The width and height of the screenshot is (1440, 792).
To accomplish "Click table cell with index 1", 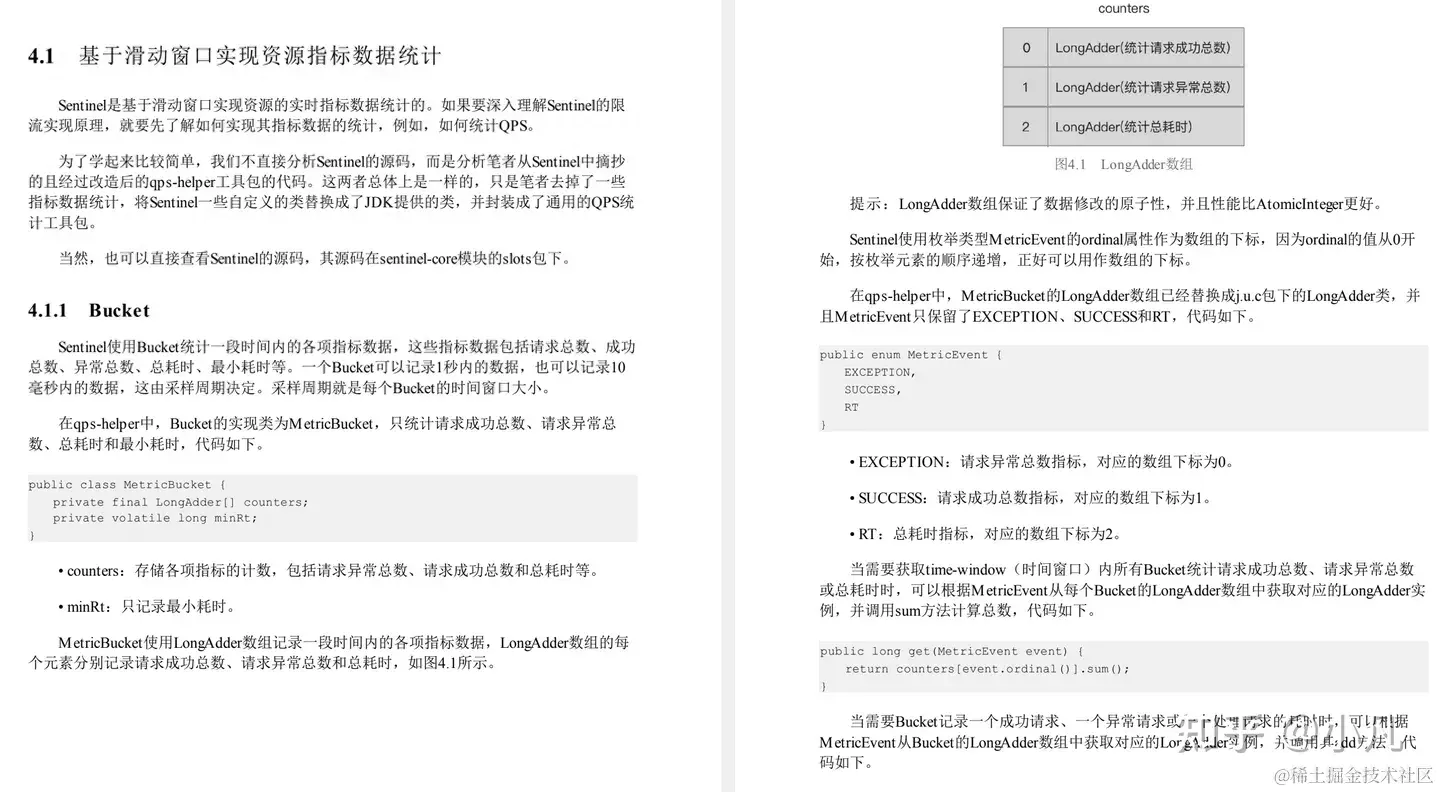I will point(1026,87).
